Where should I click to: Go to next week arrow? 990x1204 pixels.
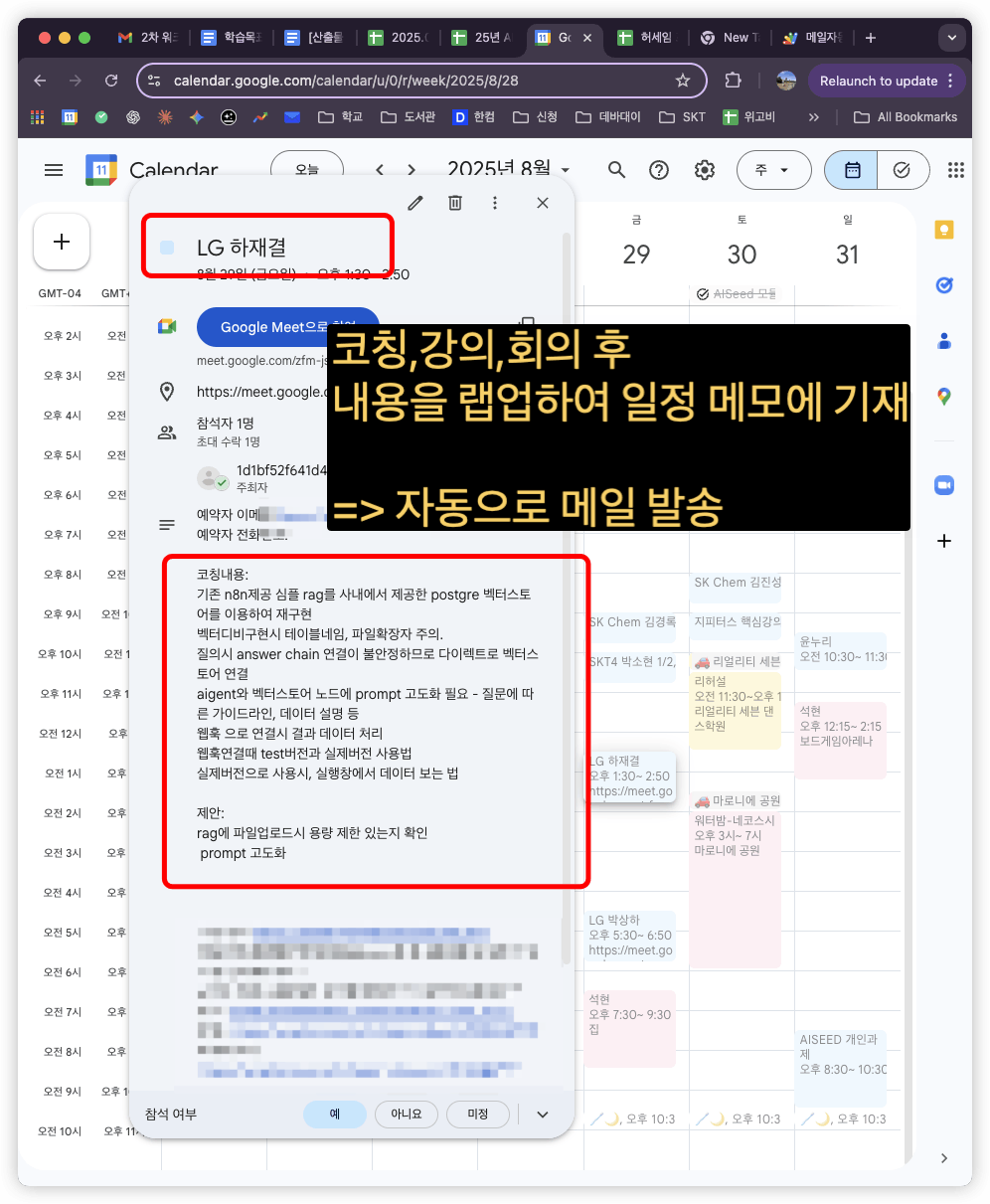(412, 170)
